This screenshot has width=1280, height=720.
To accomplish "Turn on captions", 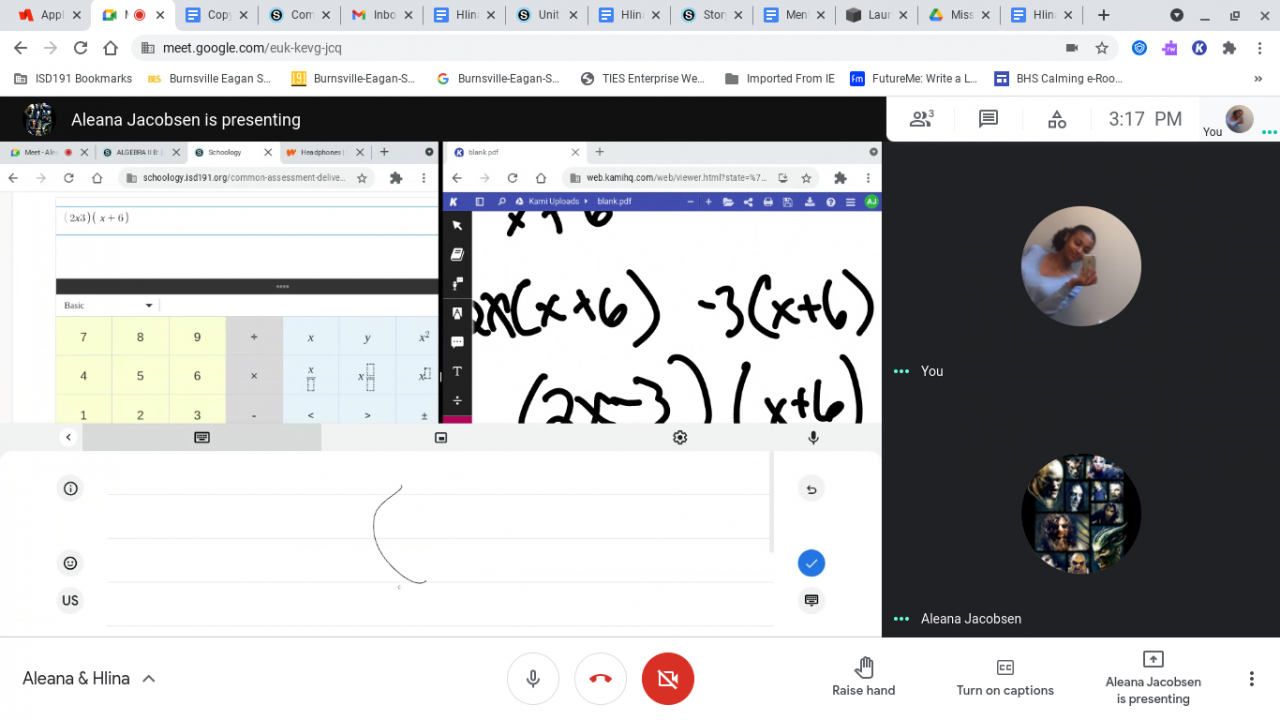I will coord(1005,677).
